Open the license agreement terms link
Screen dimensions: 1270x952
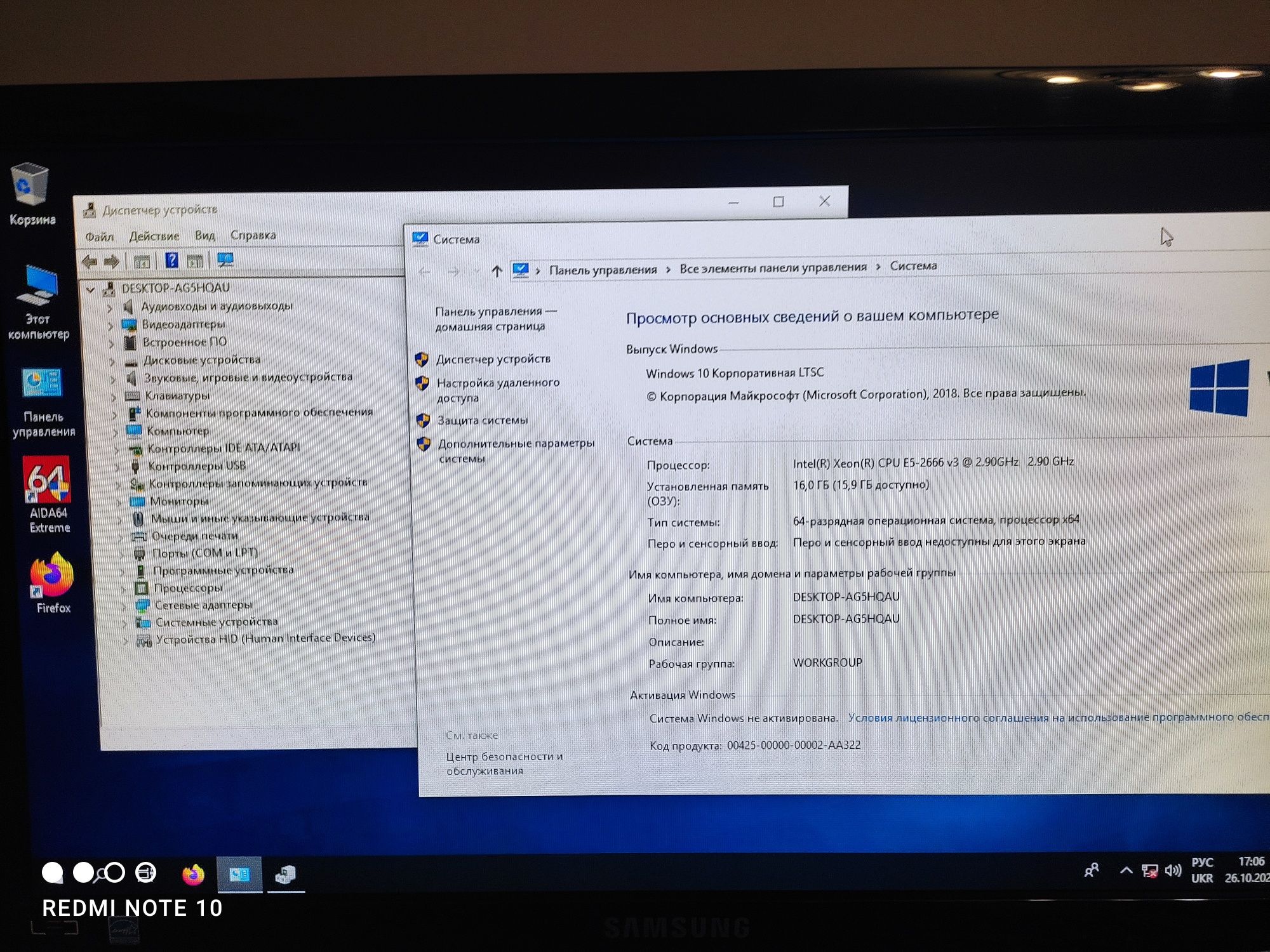click(1059, 717)
